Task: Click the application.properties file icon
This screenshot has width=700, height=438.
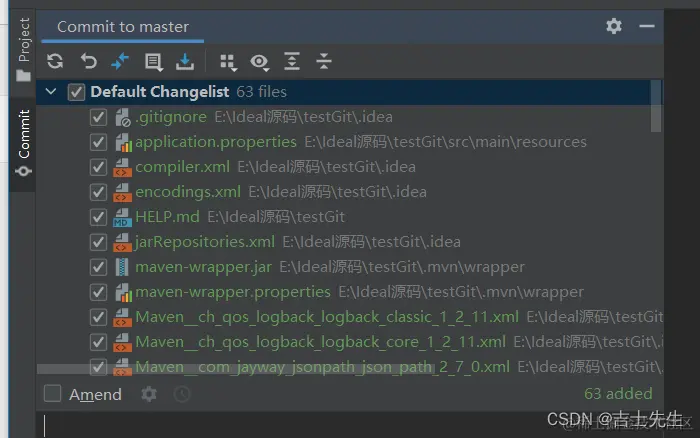Action: (122, 142)
